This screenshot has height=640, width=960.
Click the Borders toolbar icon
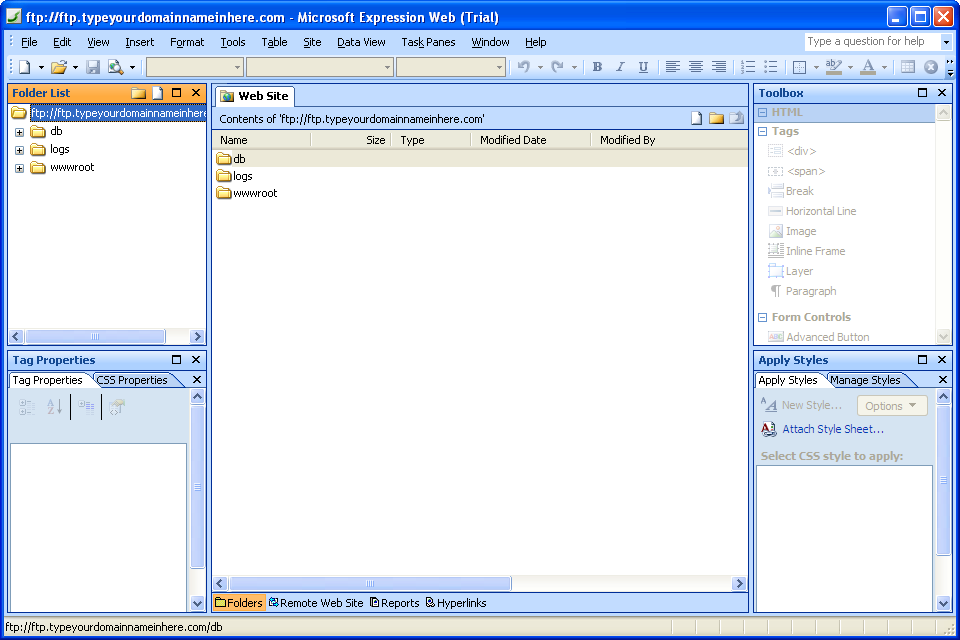click(799, 67)
